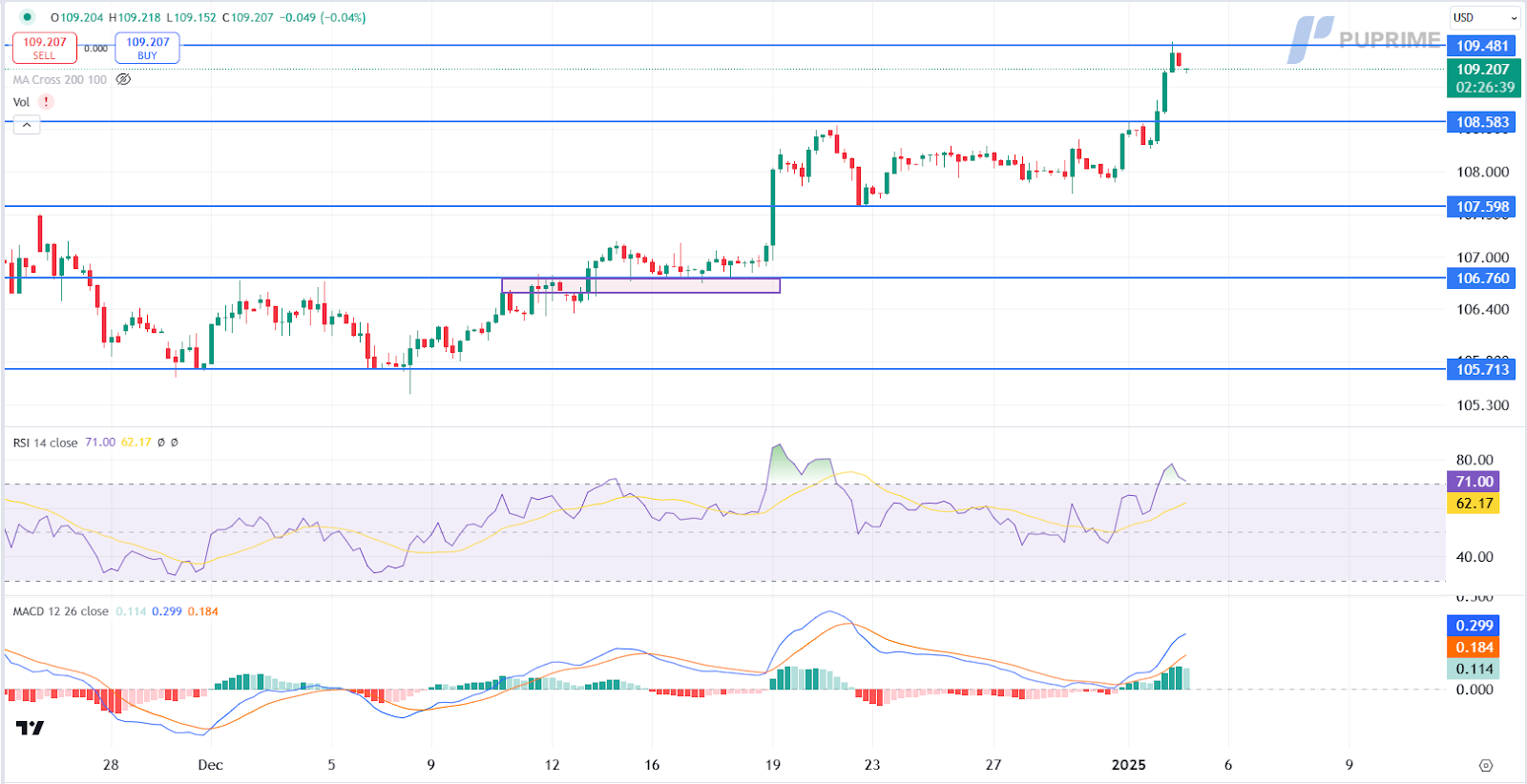Click the 106.400 price axis value

point(1483,310)
